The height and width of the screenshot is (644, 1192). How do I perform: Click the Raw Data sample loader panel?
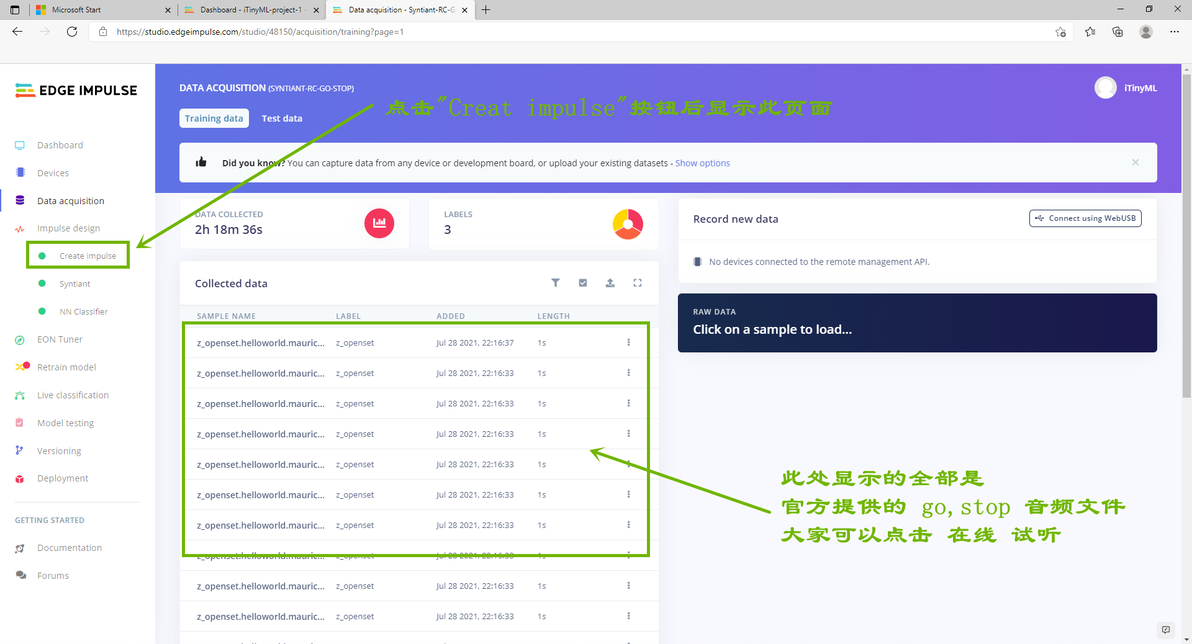917,322
